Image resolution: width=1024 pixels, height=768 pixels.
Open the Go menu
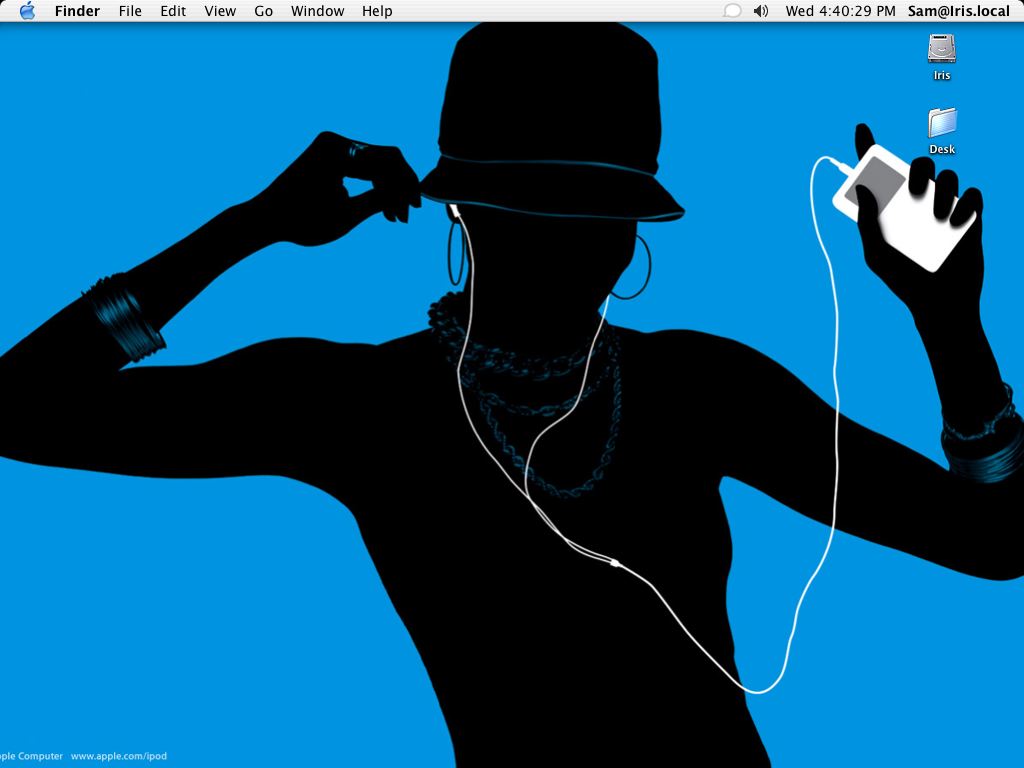tap(263, 11)
